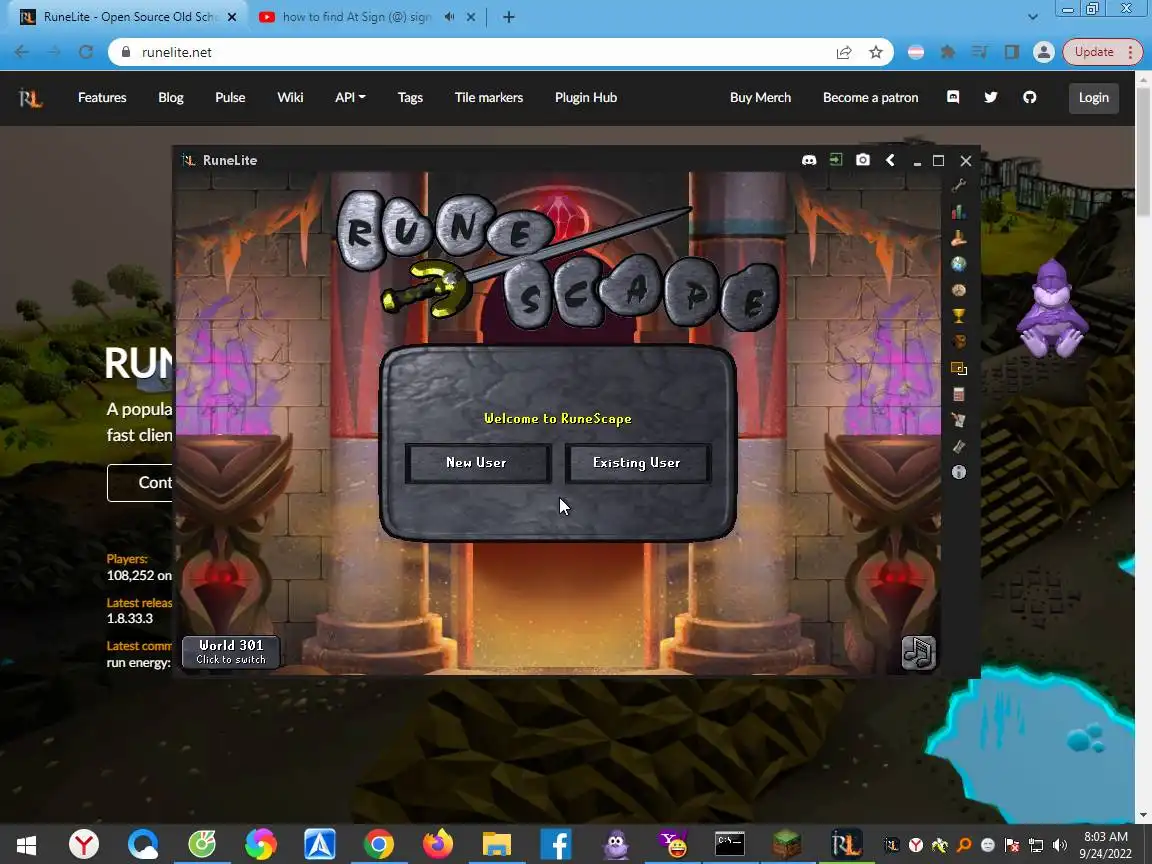Click the World 301 switch button
The height and width of the screenshot is (864, 1152).
231,652
